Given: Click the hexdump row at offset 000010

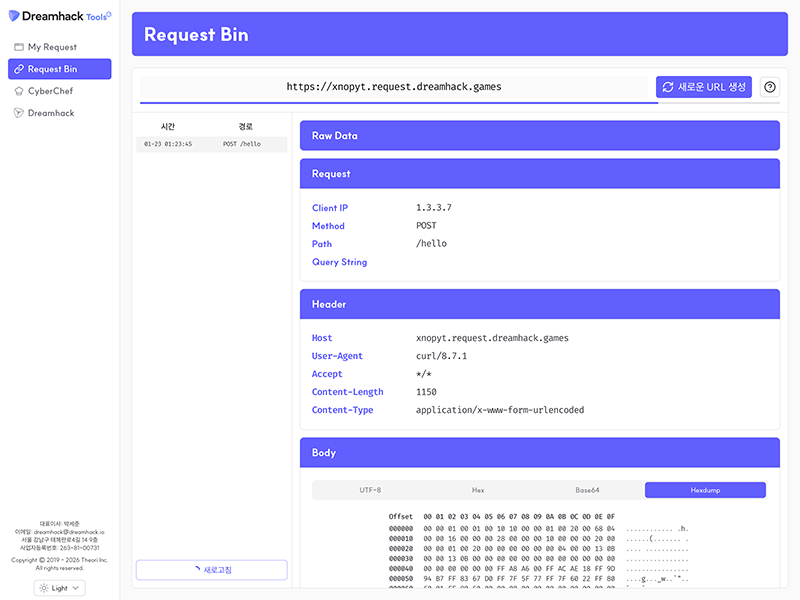Looking at the screenshot, I should 538,538.
